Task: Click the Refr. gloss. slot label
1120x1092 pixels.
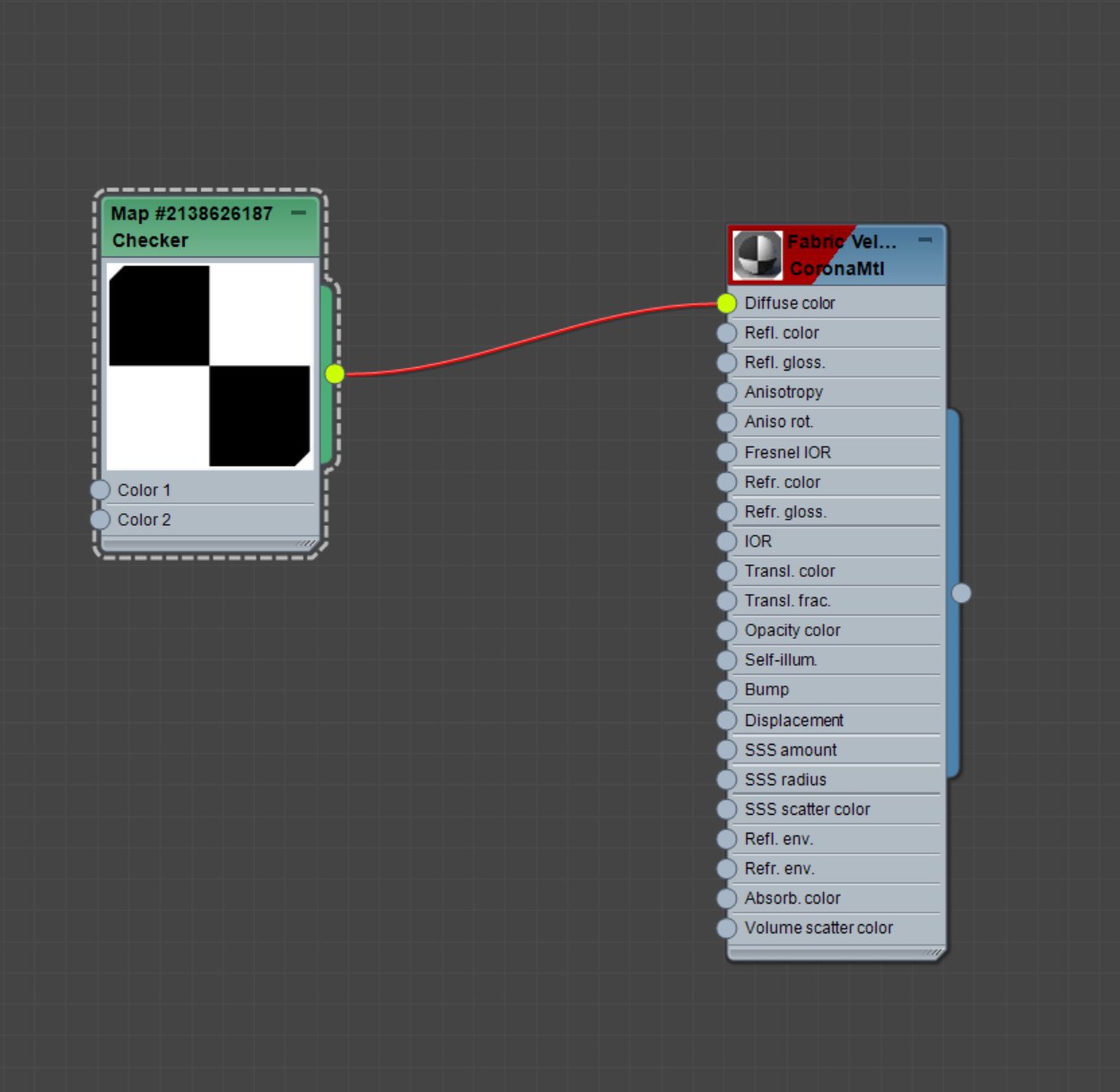Action: tap(786, 511)
